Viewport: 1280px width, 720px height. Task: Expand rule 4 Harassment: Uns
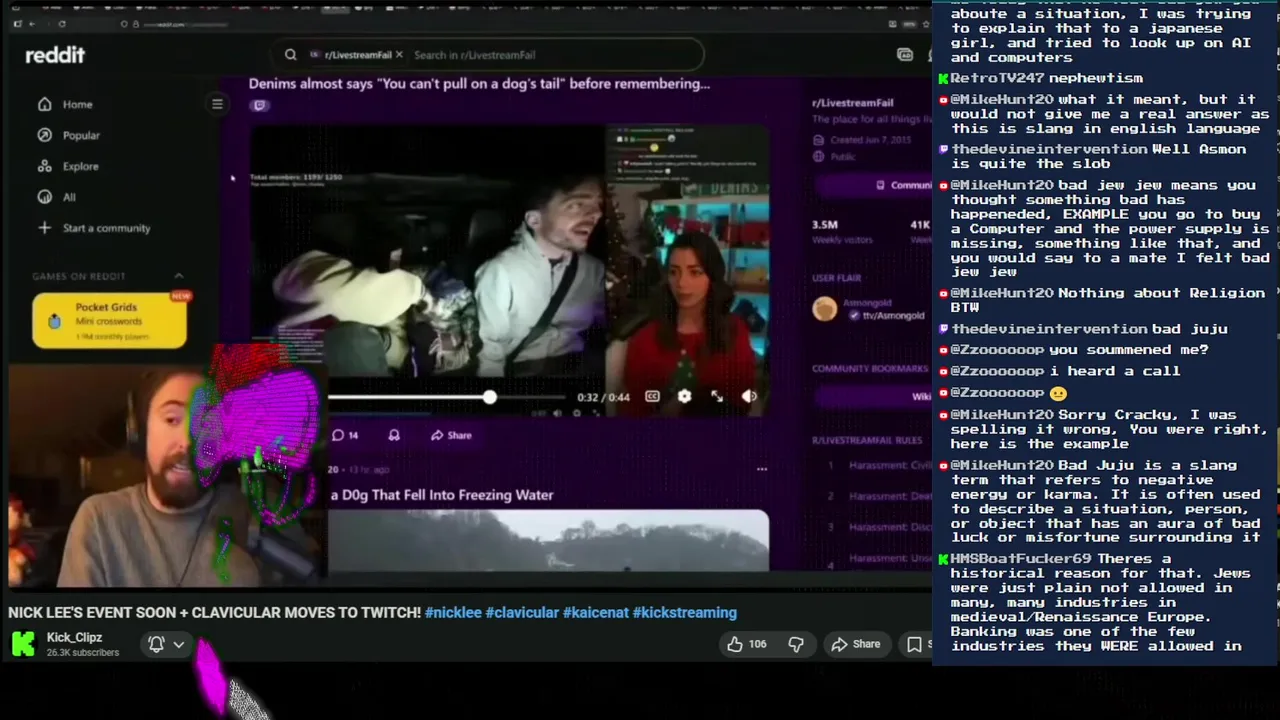(x=878, y=558)
